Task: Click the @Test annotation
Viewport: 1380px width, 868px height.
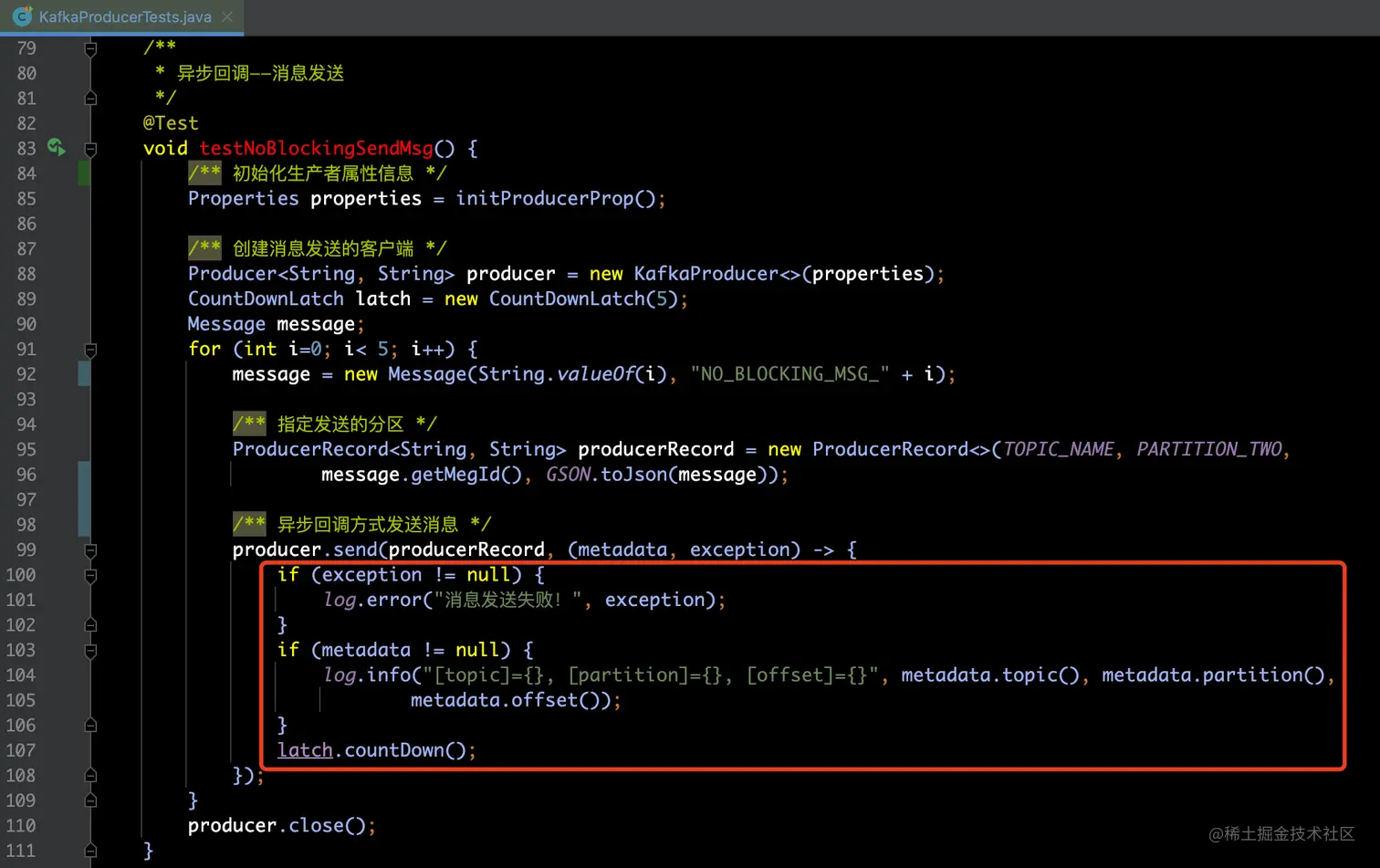Action: pyautogui.click(x=171, y=123)
